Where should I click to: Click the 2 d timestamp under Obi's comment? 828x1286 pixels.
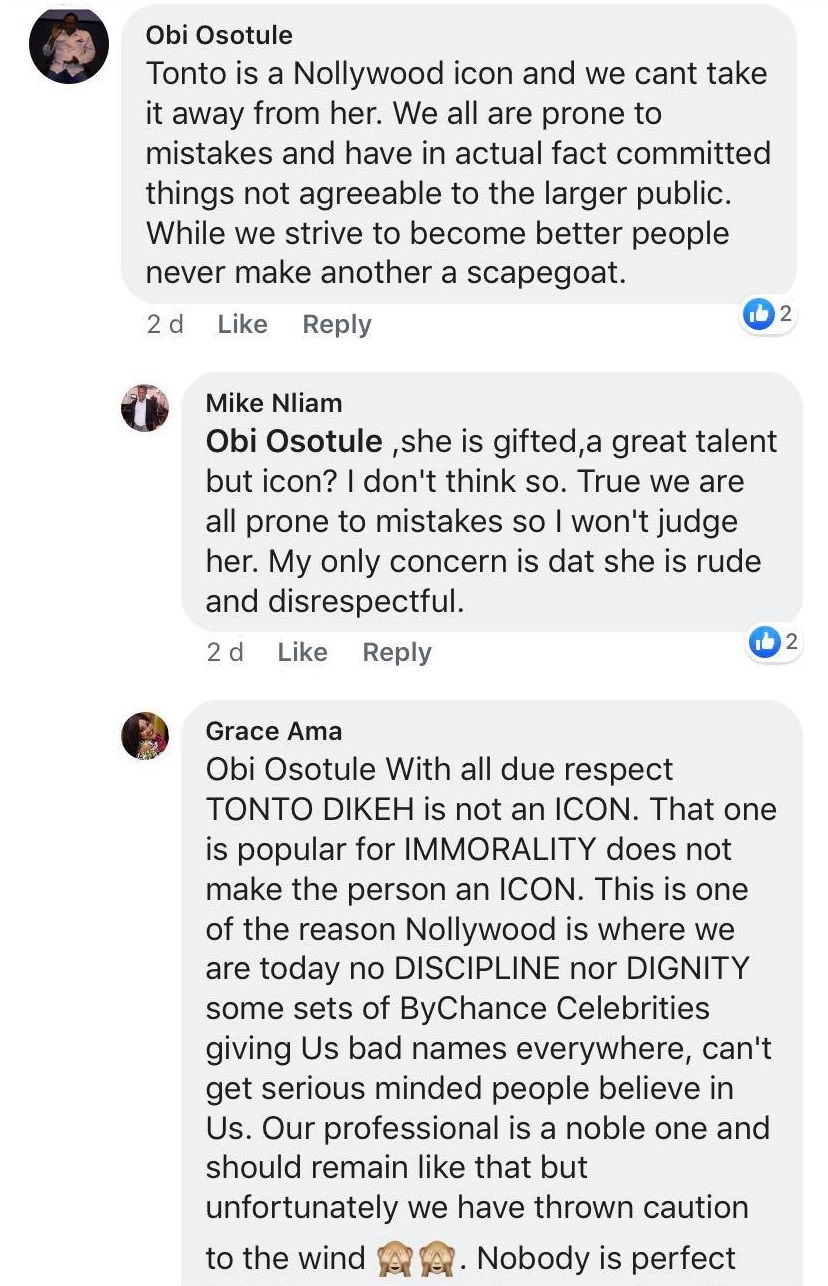(x=165, y=324)
